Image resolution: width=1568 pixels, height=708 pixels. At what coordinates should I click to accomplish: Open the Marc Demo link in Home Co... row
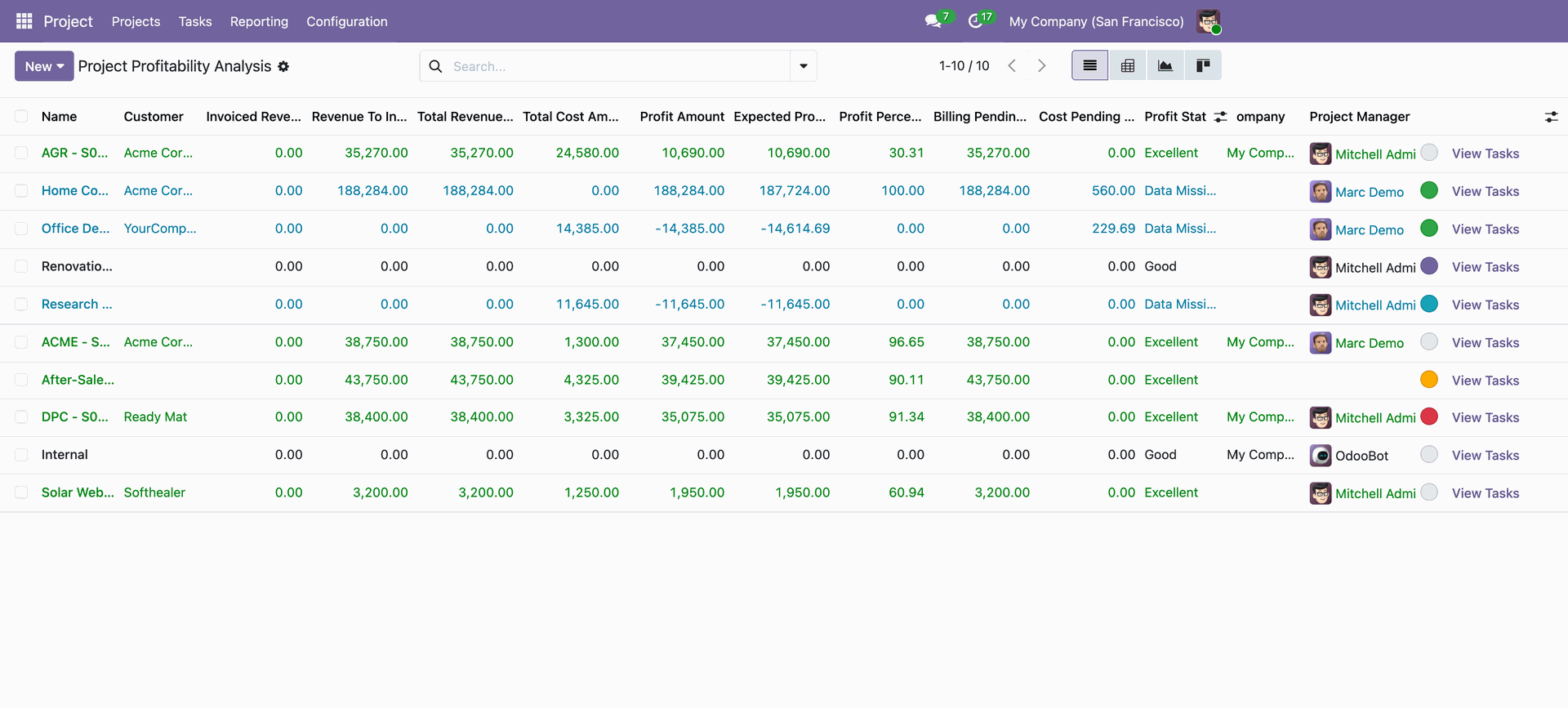click(x=1370, y=192)
